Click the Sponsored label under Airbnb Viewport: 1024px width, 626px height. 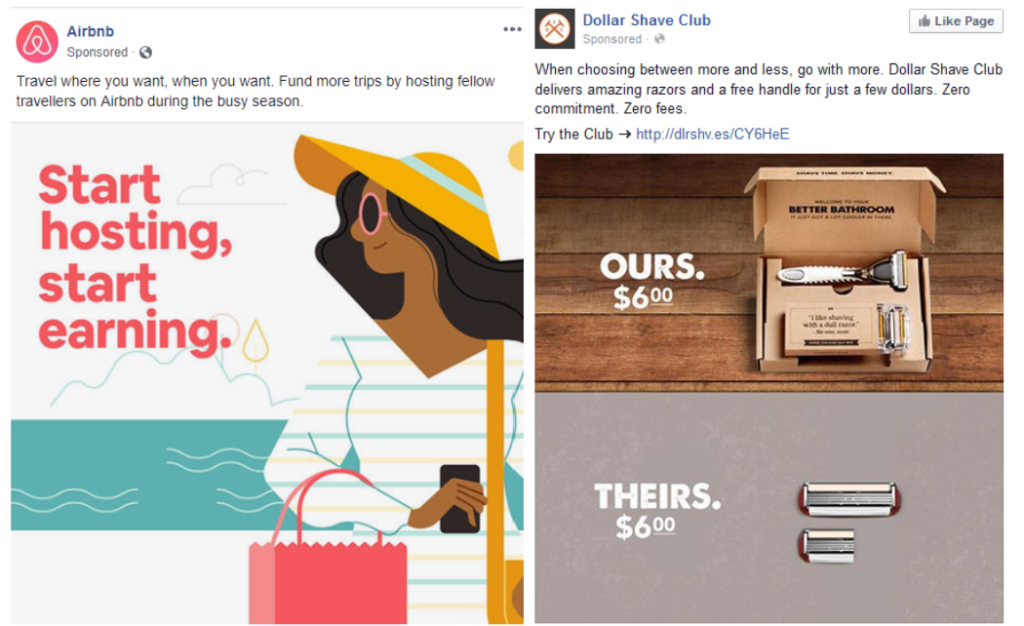[97, 52]
